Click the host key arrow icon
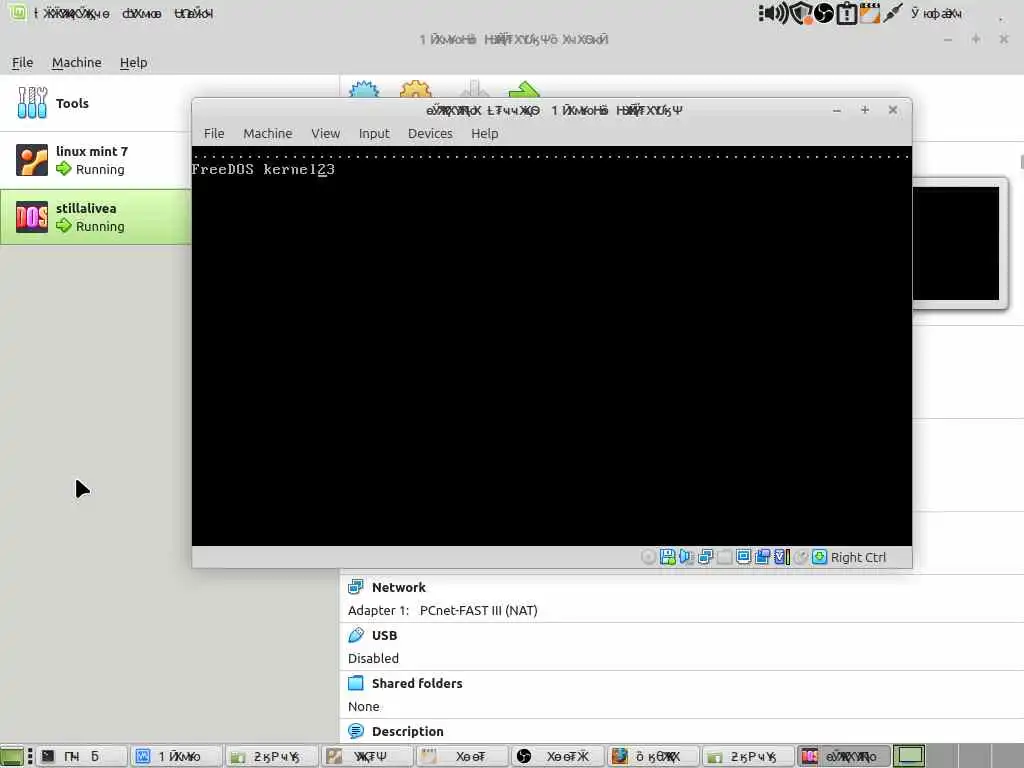The image size is (1024, 768). click(819, 557)
